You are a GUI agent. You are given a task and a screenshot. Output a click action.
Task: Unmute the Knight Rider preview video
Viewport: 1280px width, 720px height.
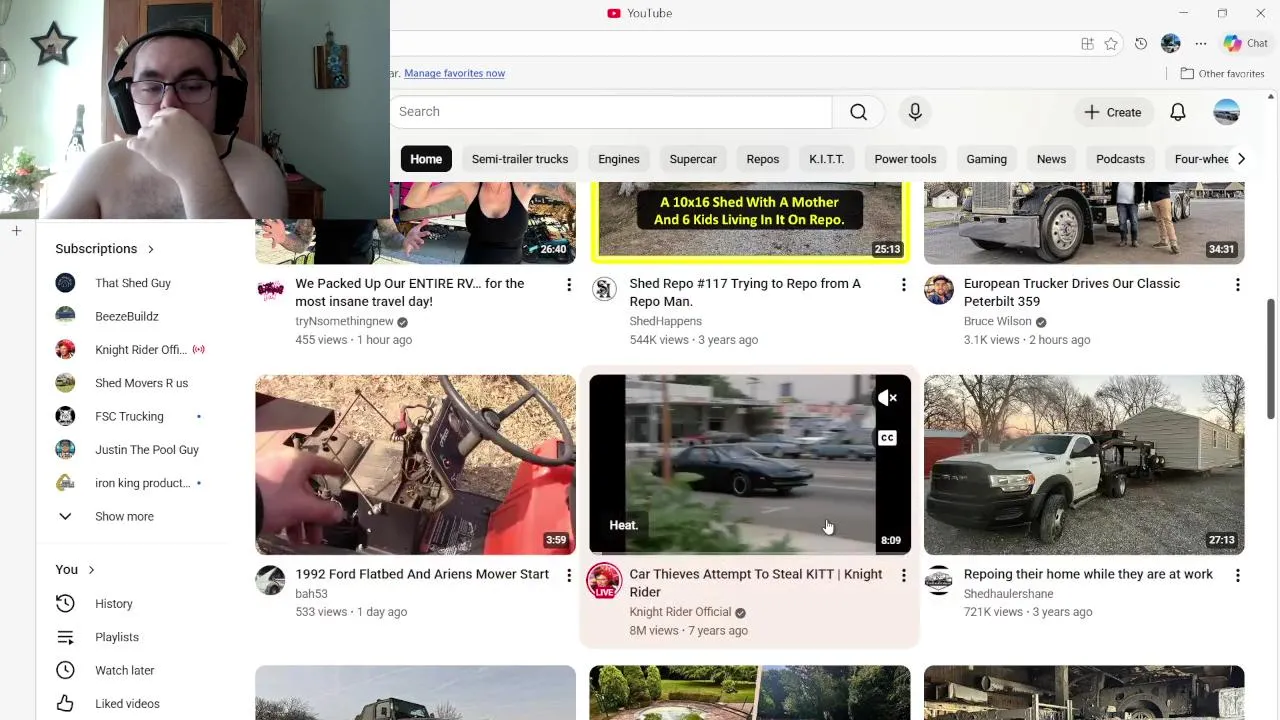coord(887,398)
